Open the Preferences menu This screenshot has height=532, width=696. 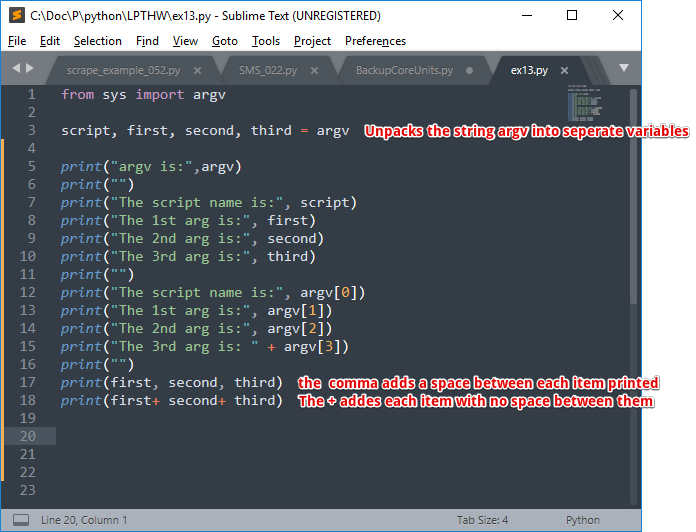tap(375, 41)
